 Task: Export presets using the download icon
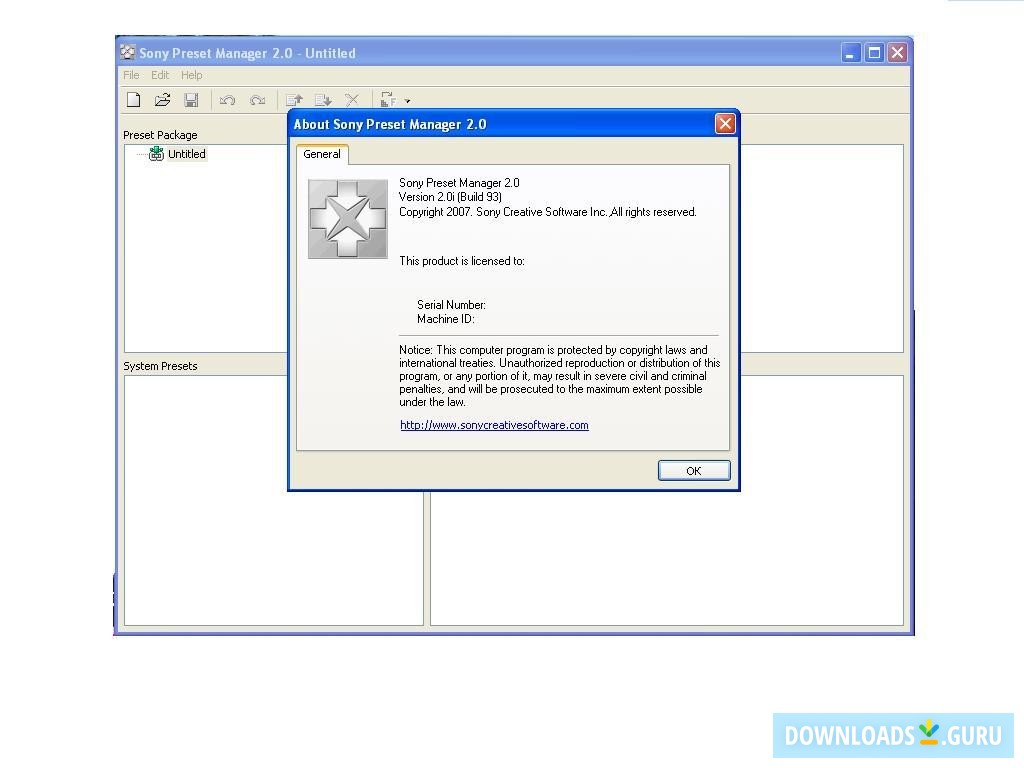point(322,99)
